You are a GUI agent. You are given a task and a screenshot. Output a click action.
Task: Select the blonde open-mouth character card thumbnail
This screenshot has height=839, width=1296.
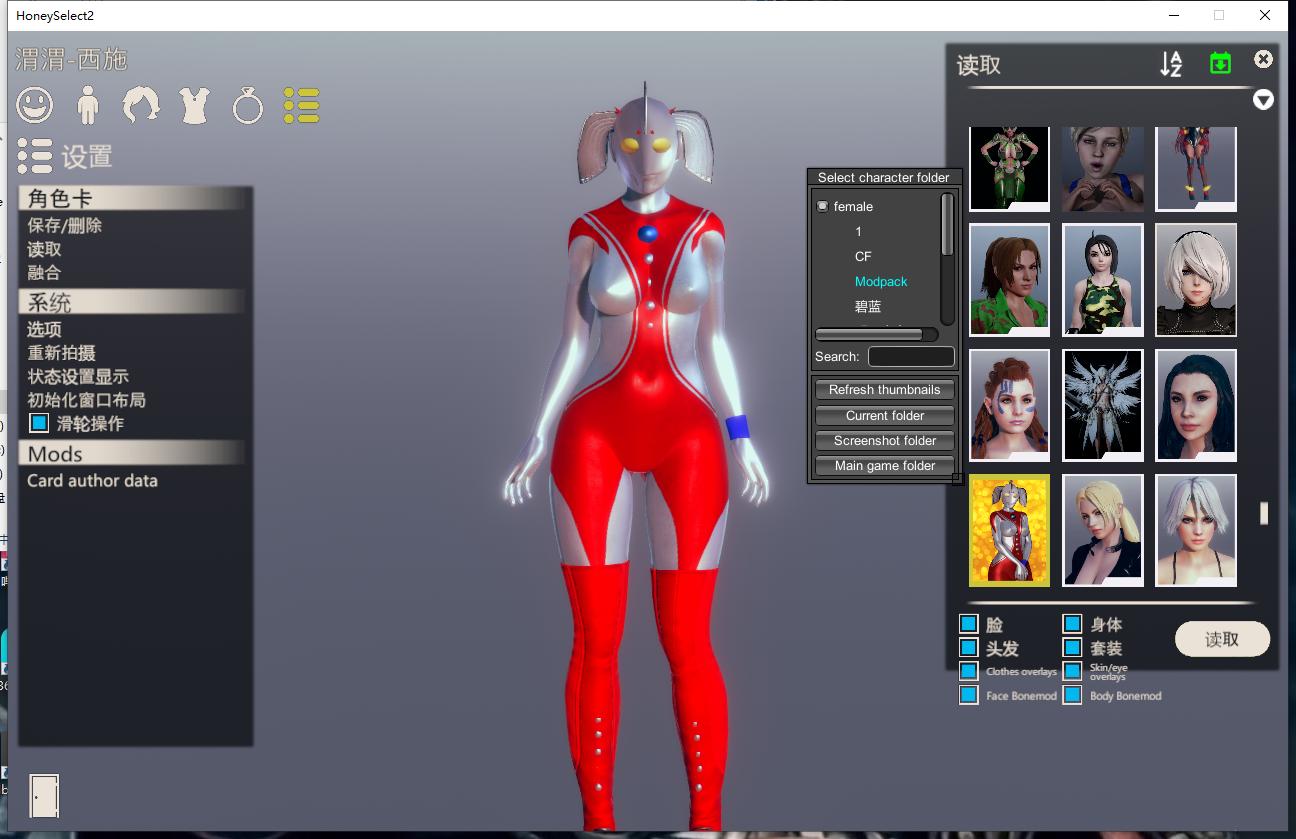click(1103, 168)
